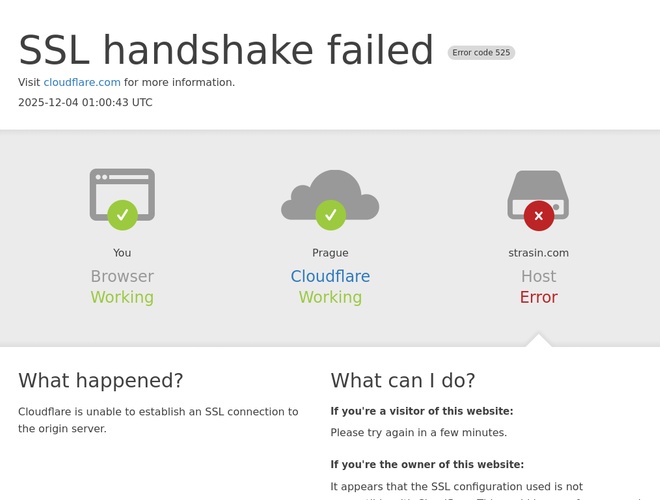Click the "You" label under browser icon
660x500 pixels.
122,253
